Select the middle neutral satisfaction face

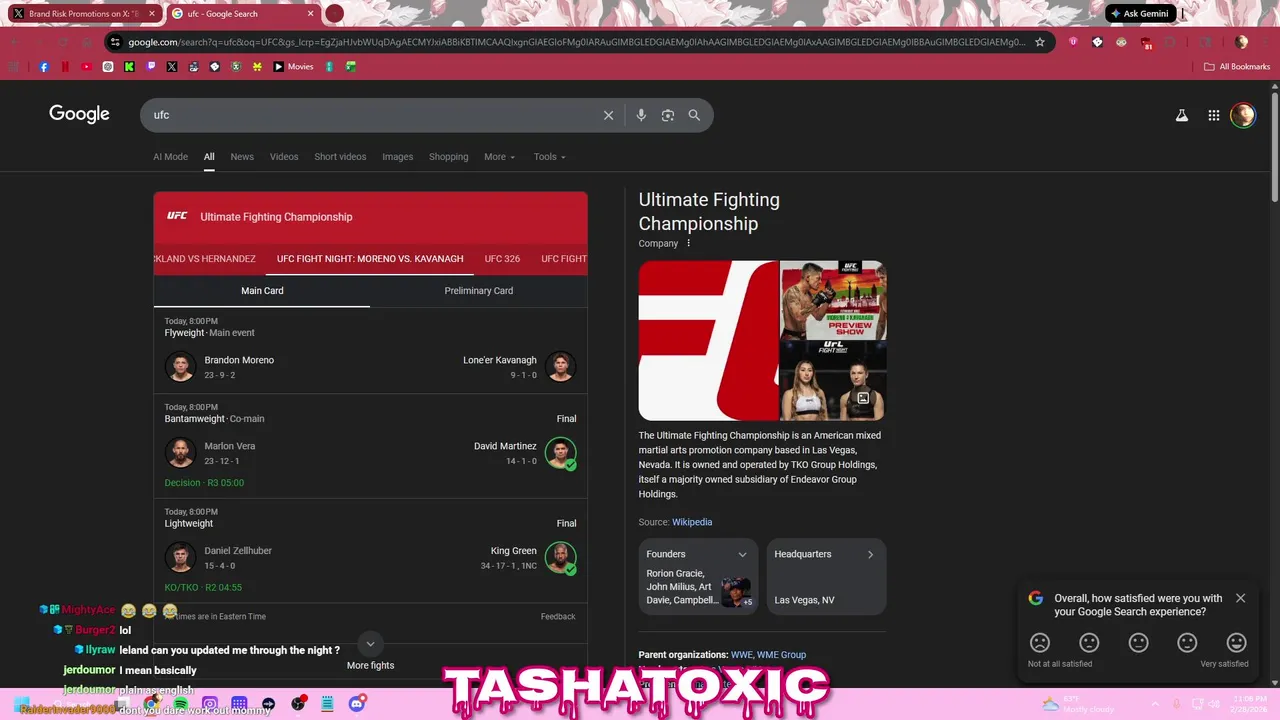point(1138,643)
